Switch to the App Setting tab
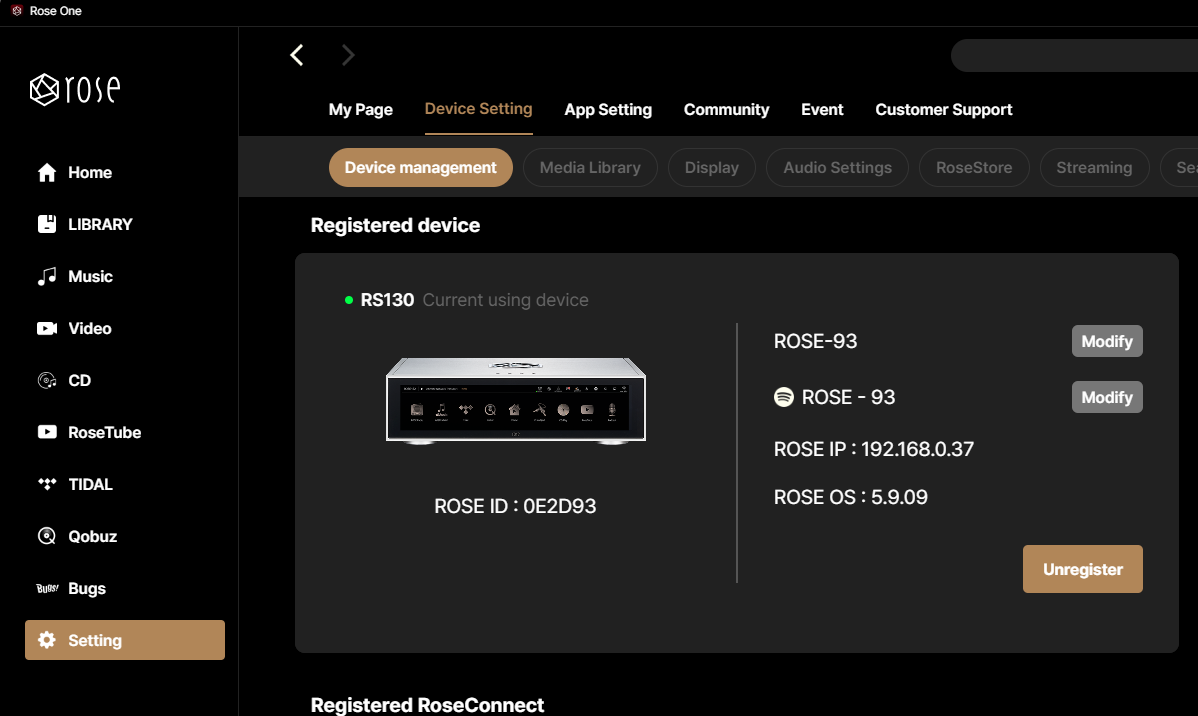 pos(608,110)
